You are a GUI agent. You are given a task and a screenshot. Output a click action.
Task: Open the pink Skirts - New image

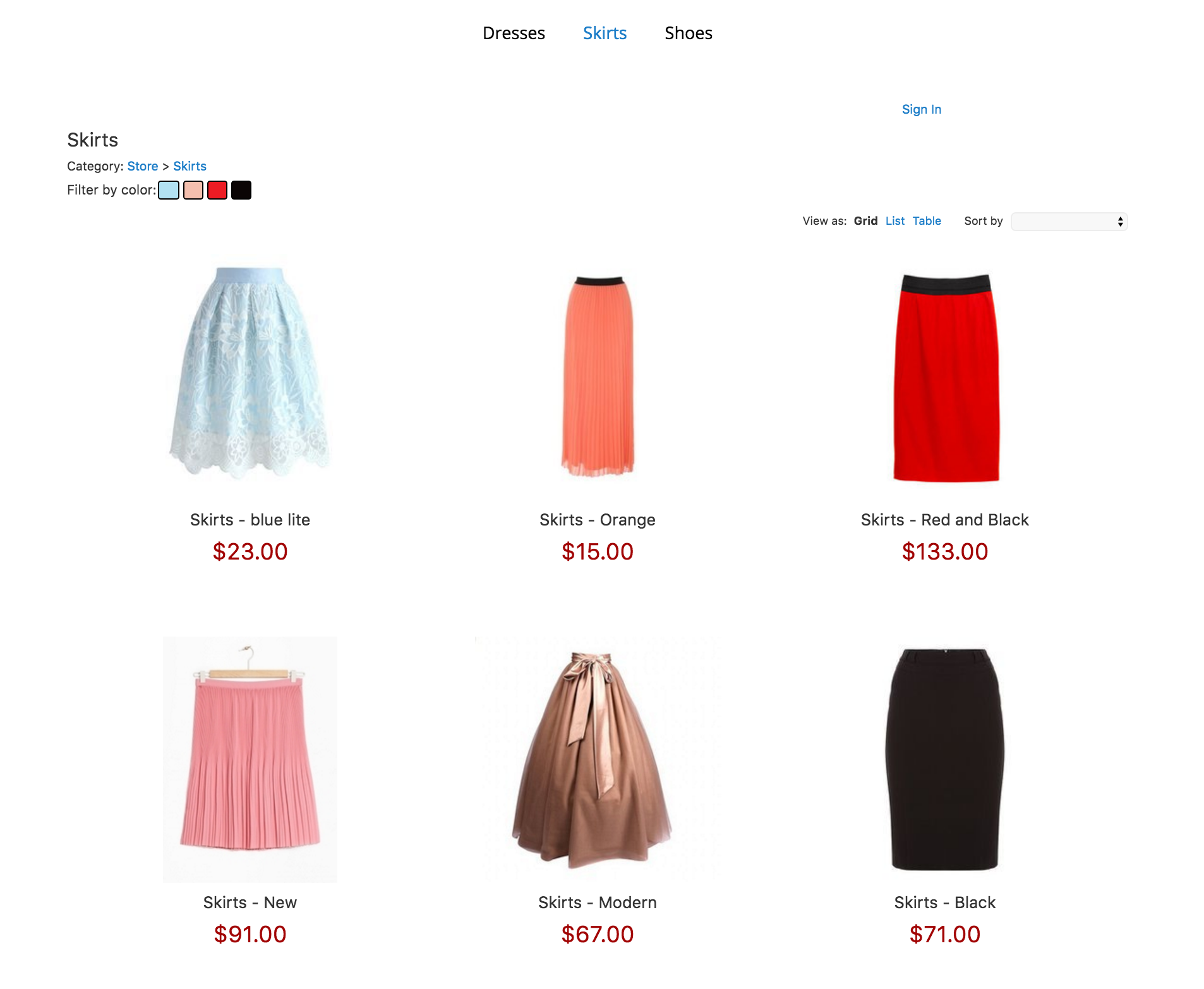coord(250,759)
